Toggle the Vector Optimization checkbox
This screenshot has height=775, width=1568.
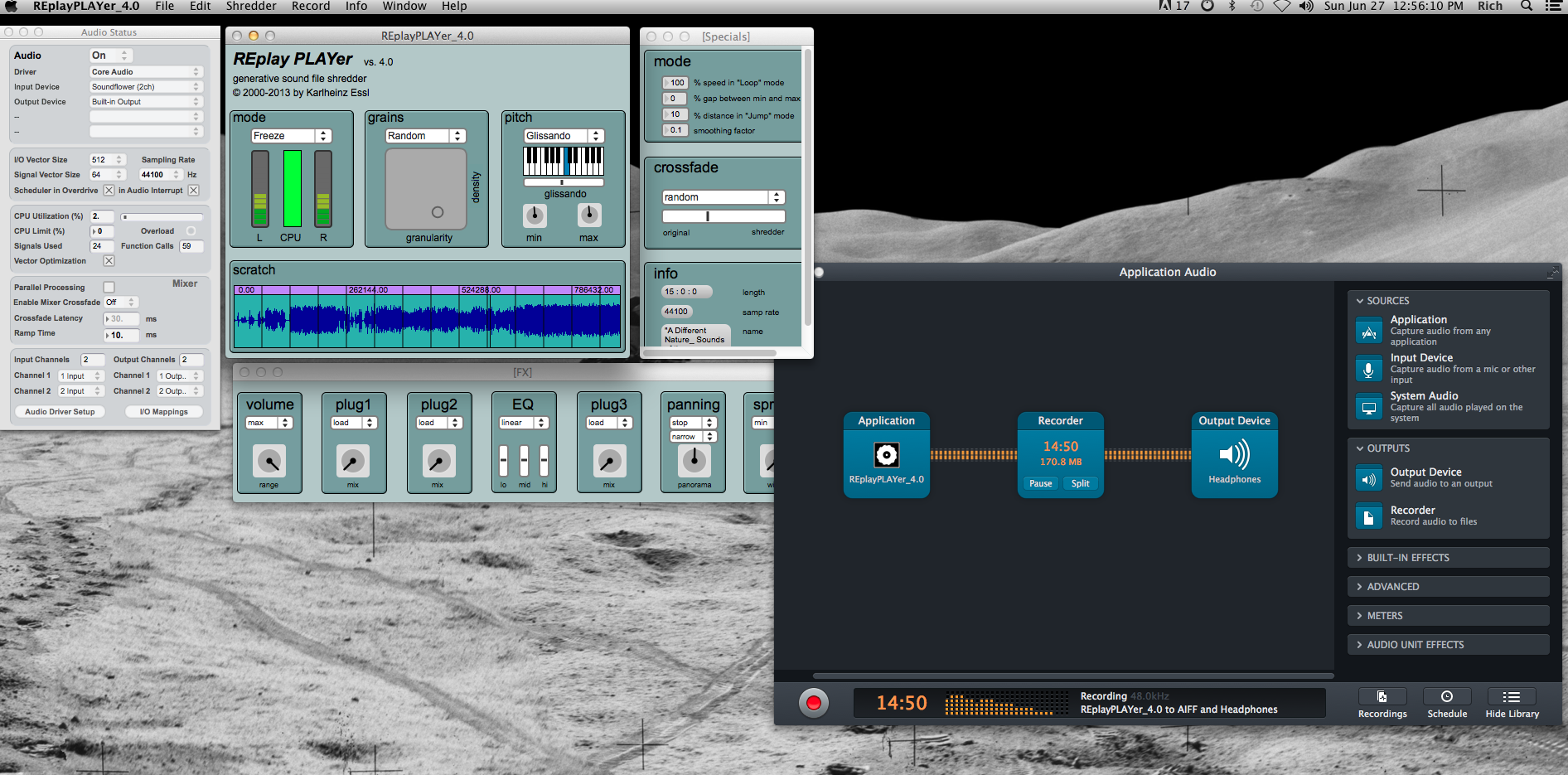(x=109, y=261)
